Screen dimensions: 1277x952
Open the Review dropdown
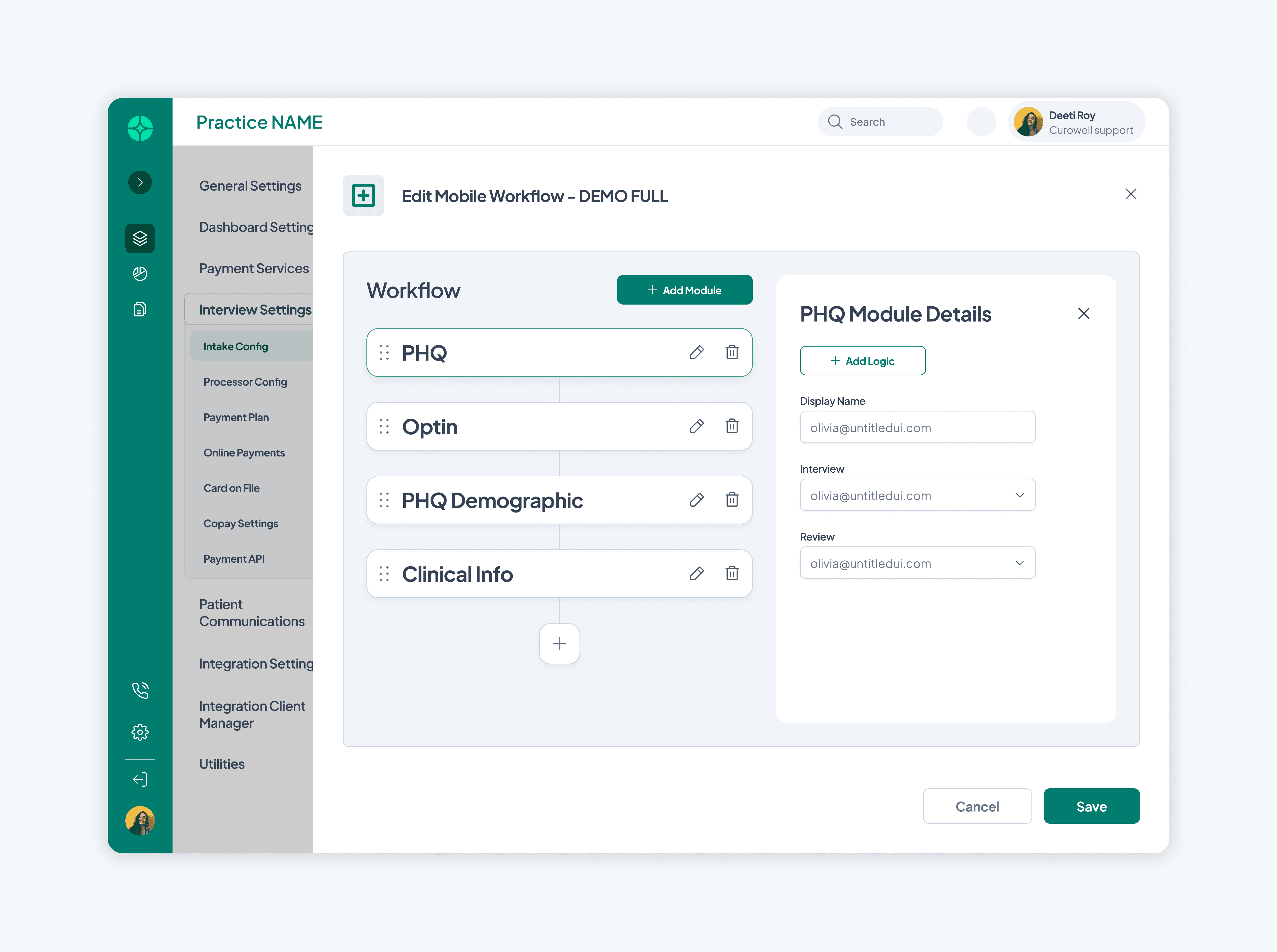coord(917,563)
